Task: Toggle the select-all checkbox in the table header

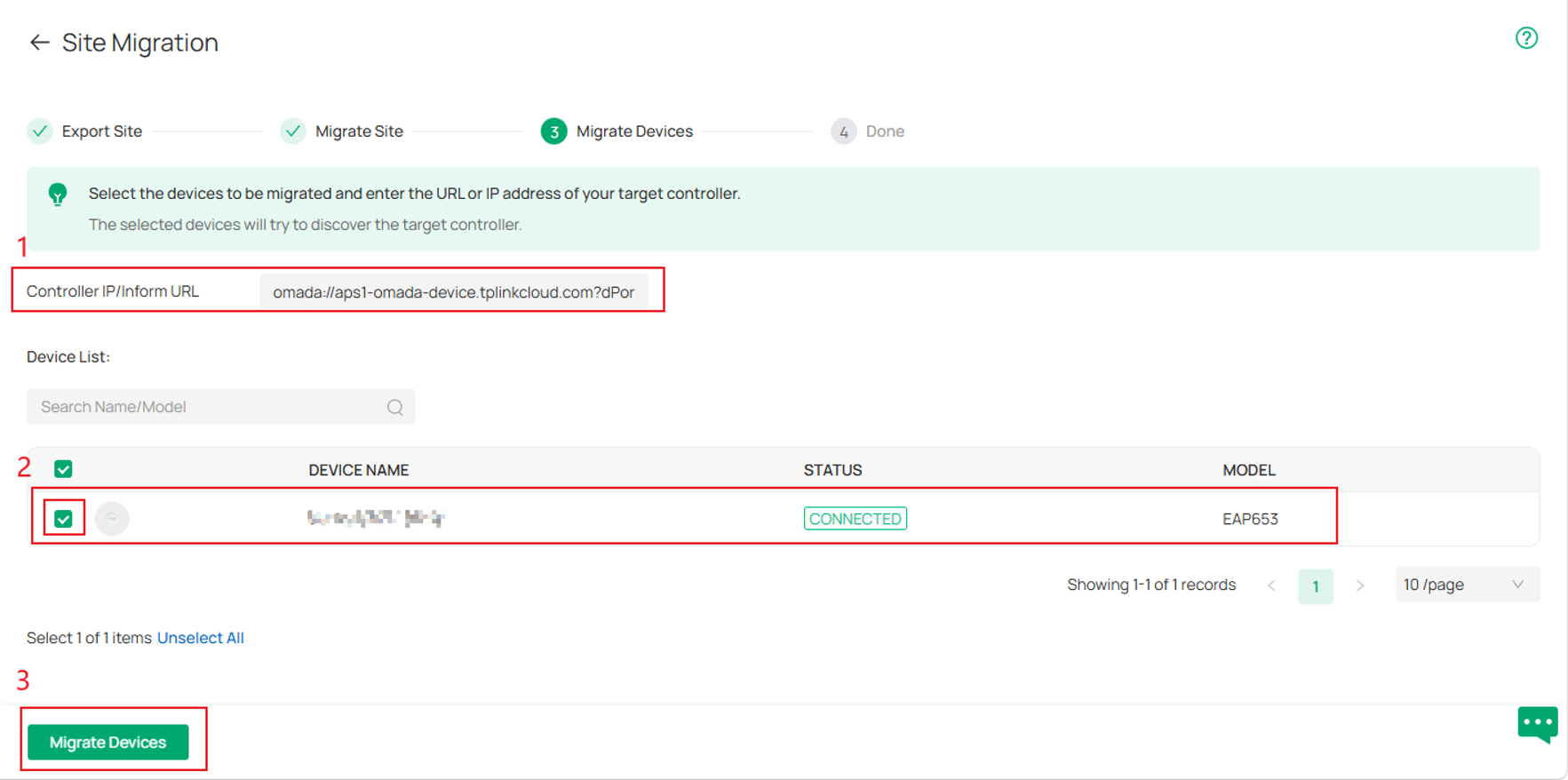Action: coord(63,469)
